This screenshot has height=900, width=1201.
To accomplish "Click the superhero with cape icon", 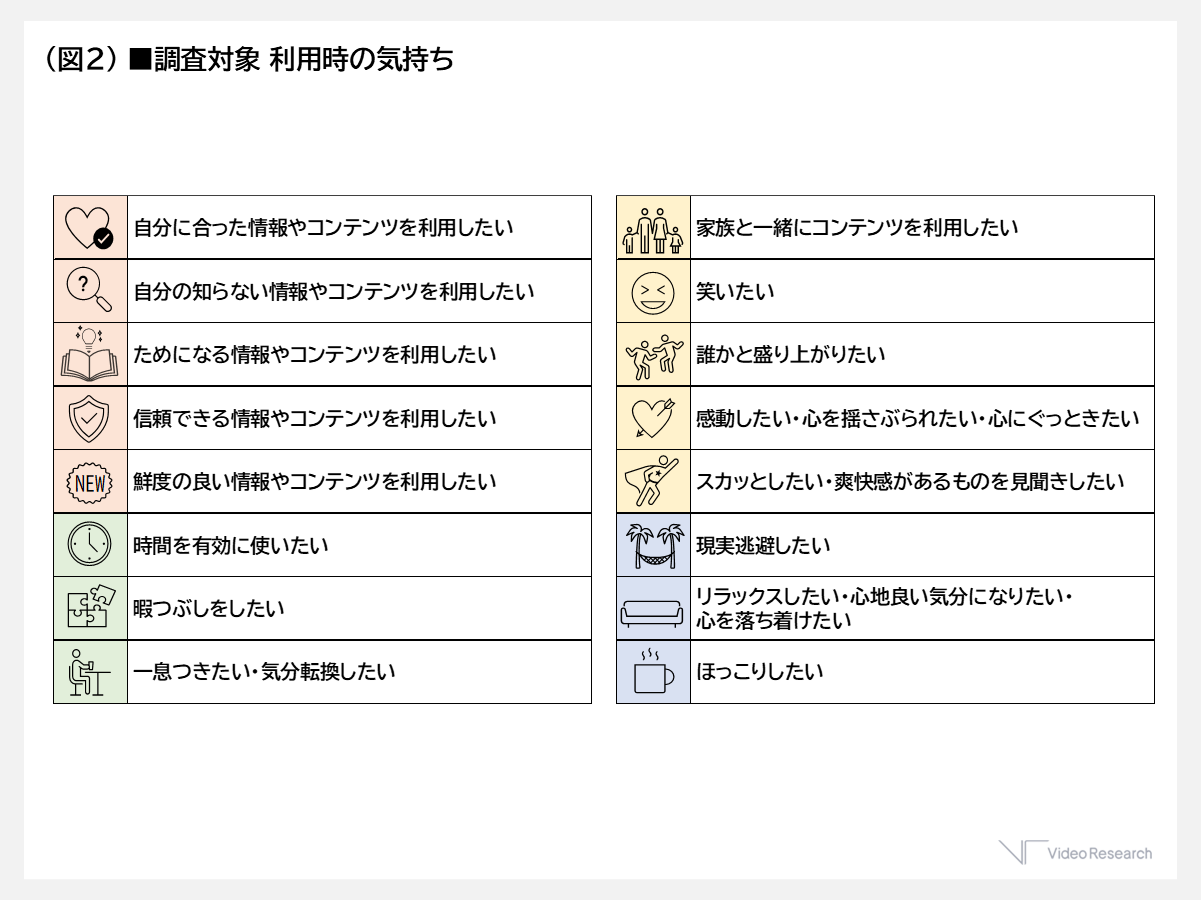I will (652, 482).
